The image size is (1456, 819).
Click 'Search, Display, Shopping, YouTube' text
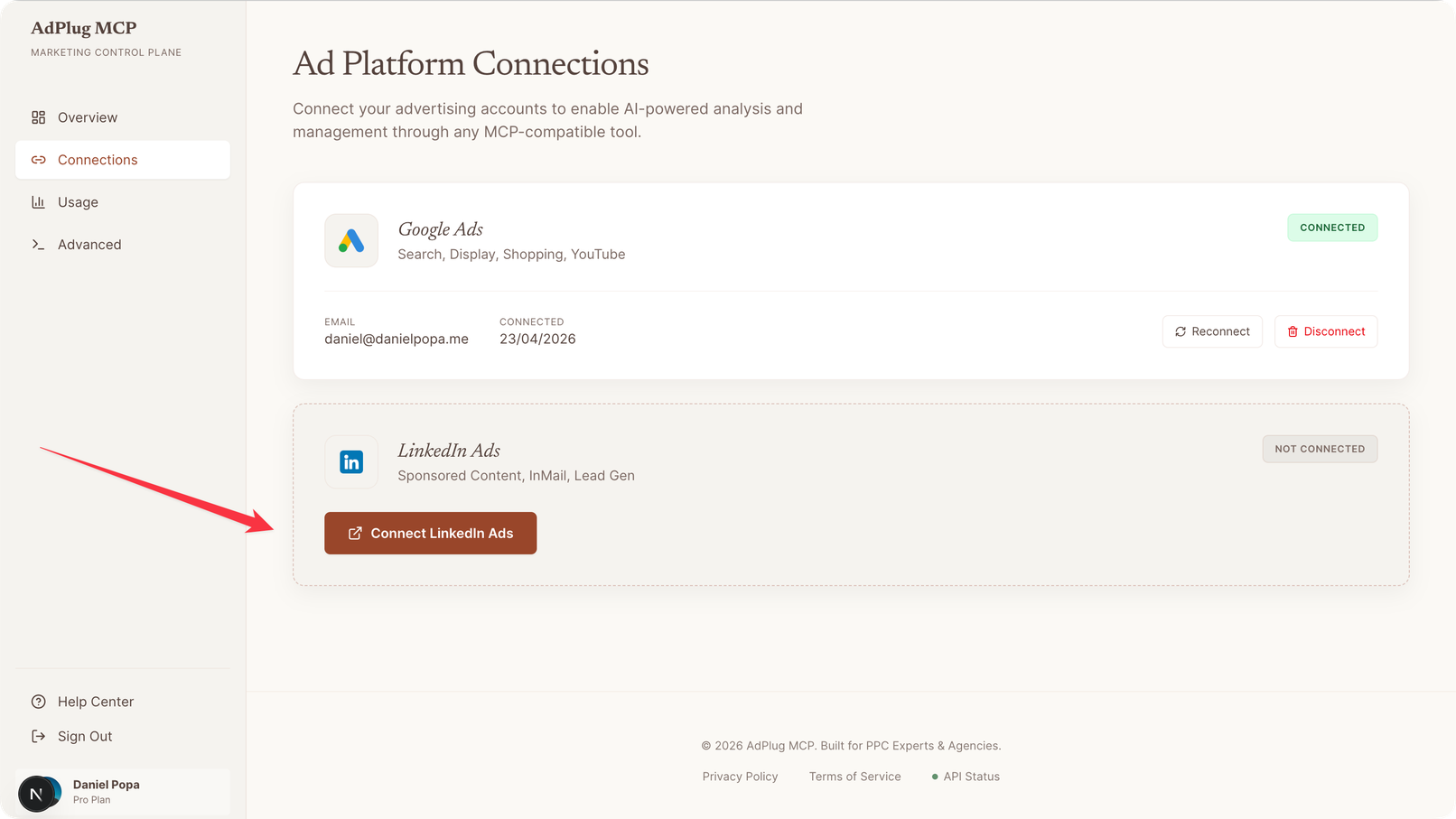pyautogui.click(x=511, y=255)
